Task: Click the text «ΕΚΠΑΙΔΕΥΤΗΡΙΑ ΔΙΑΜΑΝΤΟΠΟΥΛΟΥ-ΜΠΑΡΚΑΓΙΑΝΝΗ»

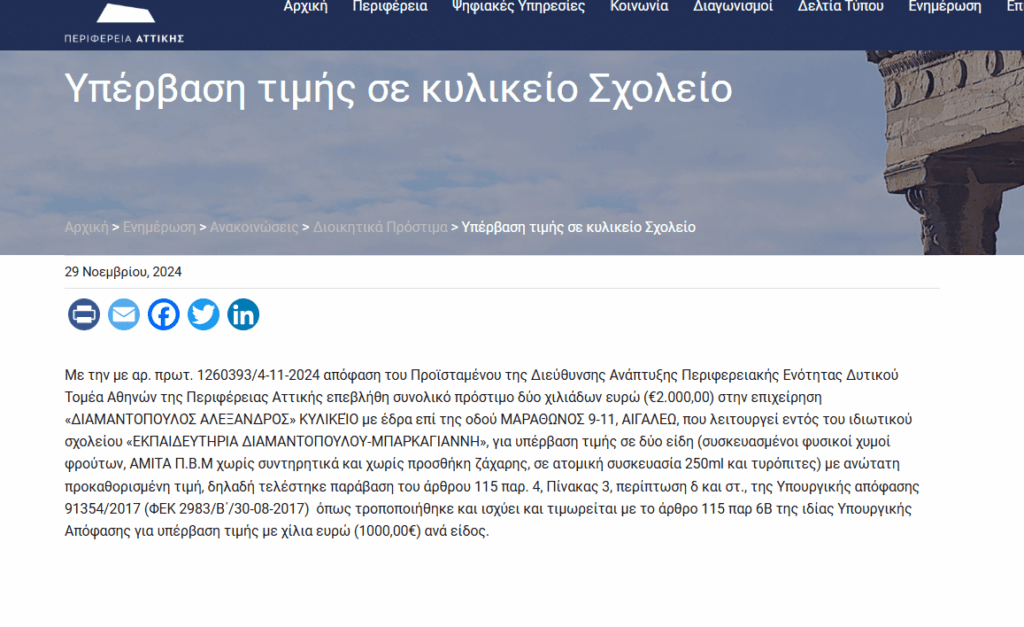Action: pos(307,442)
